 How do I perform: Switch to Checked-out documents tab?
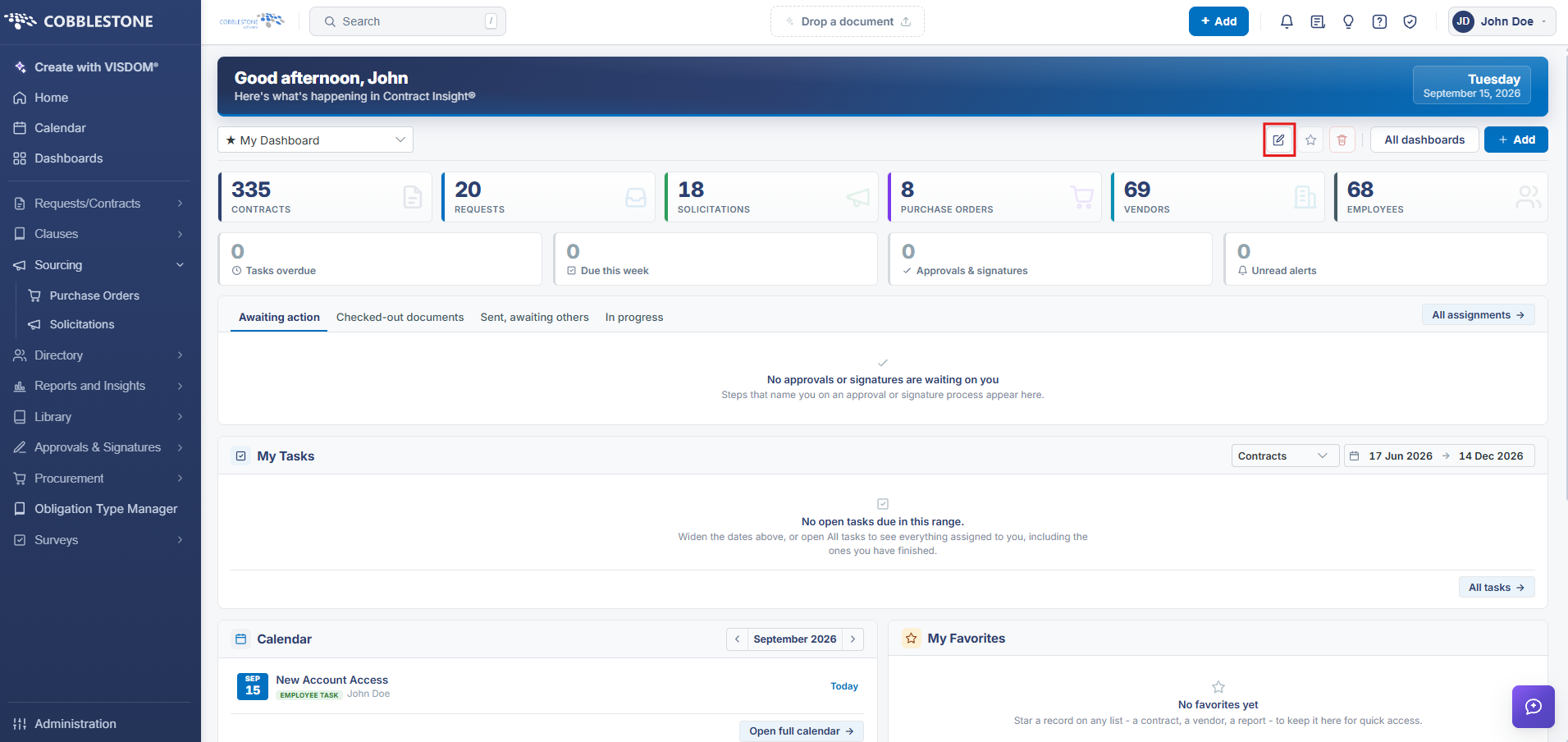[x=400, y=317]
